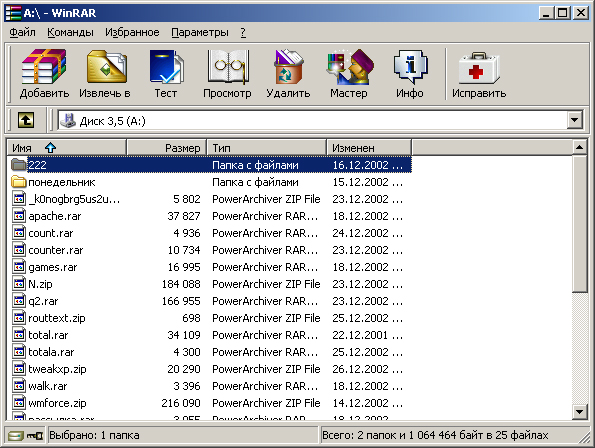Show archive Инфо information
595x448 pixels.
pos(410,74)
